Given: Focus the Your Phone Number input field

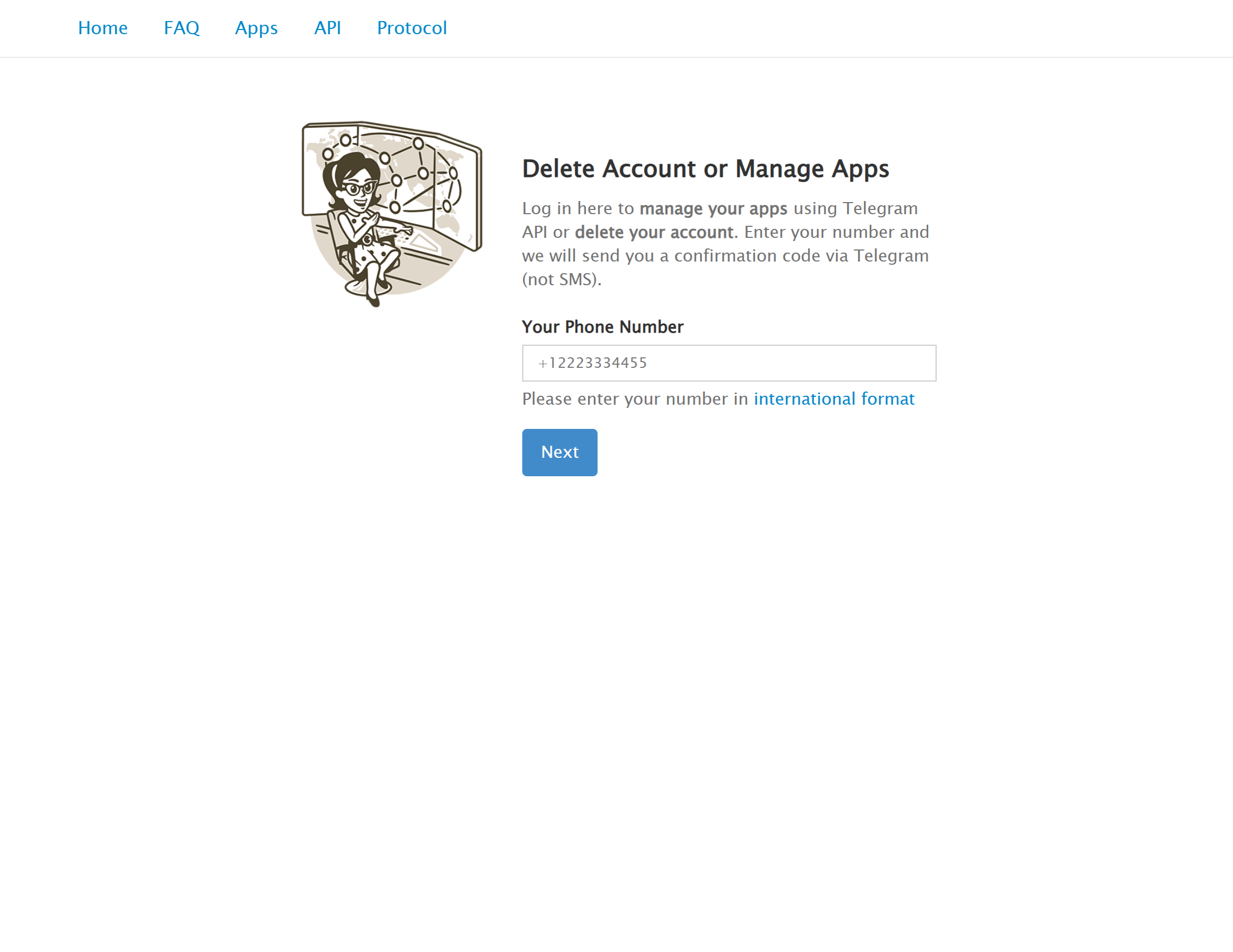Looking at the screenshot, I should click(729, 363).
